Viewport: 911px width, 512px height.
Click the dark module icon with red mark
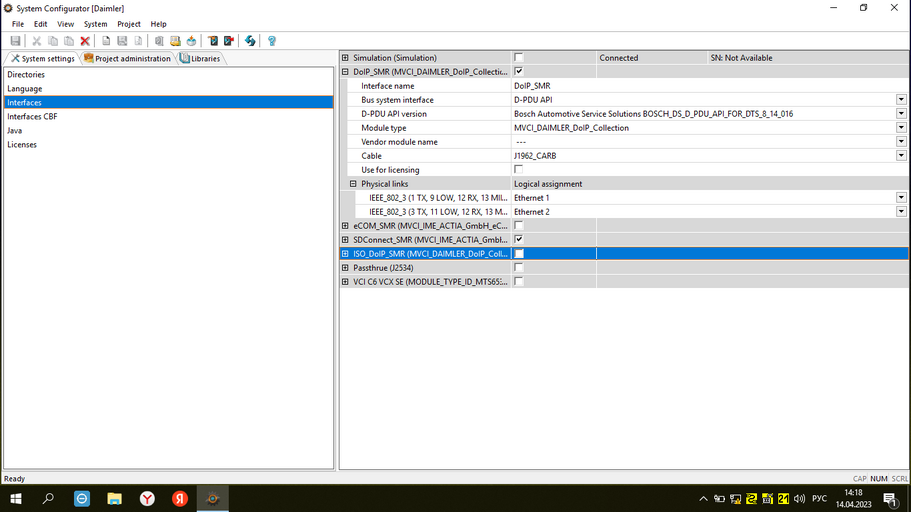coord(229,41)
